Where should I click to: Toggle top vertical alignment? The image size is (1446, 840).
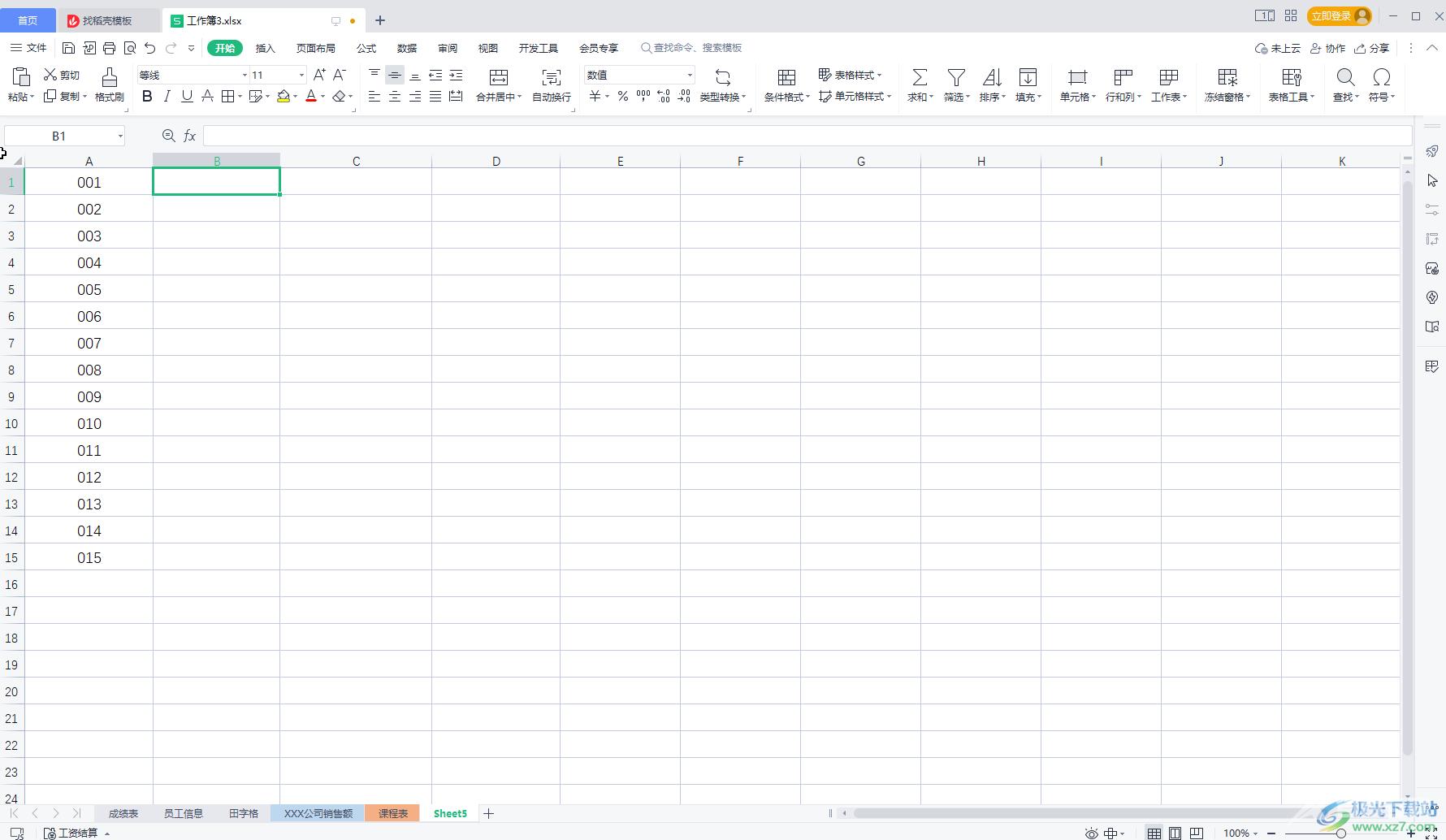pos(374,75)
